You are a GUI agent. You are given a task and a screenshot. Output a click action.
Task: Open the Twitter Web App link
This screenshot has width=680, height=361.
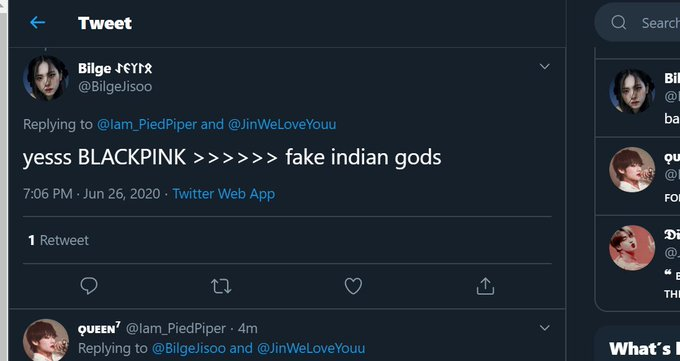pyautogui.click(x=224, y=194)
